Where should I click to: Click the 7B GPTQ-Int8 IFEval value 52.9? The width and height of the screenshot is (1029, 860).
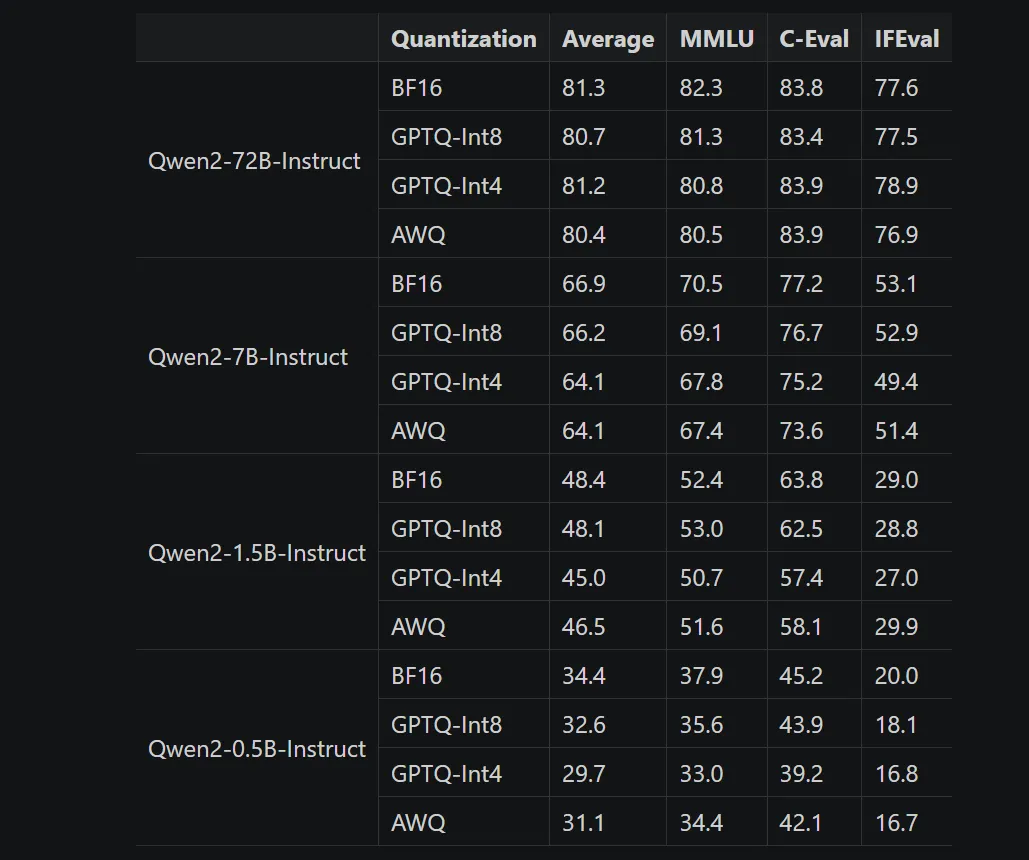point(896,333)
